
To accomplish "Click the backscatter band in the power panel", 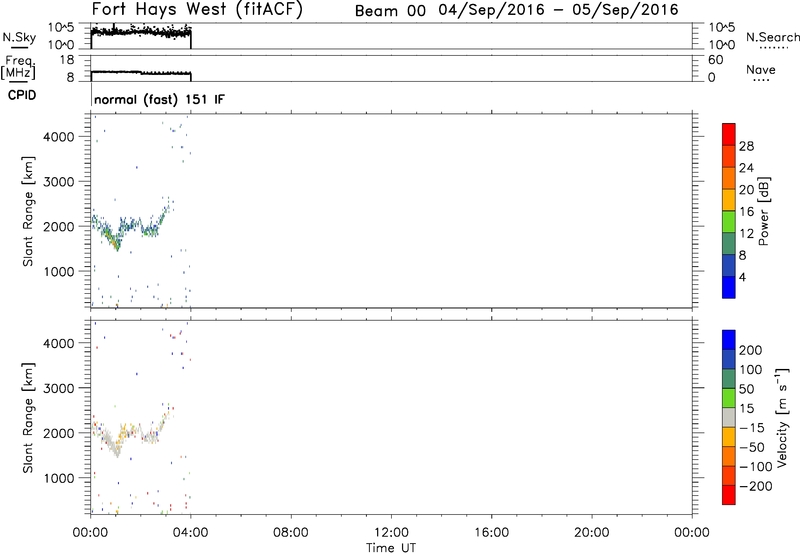I will tap(130, 227).
